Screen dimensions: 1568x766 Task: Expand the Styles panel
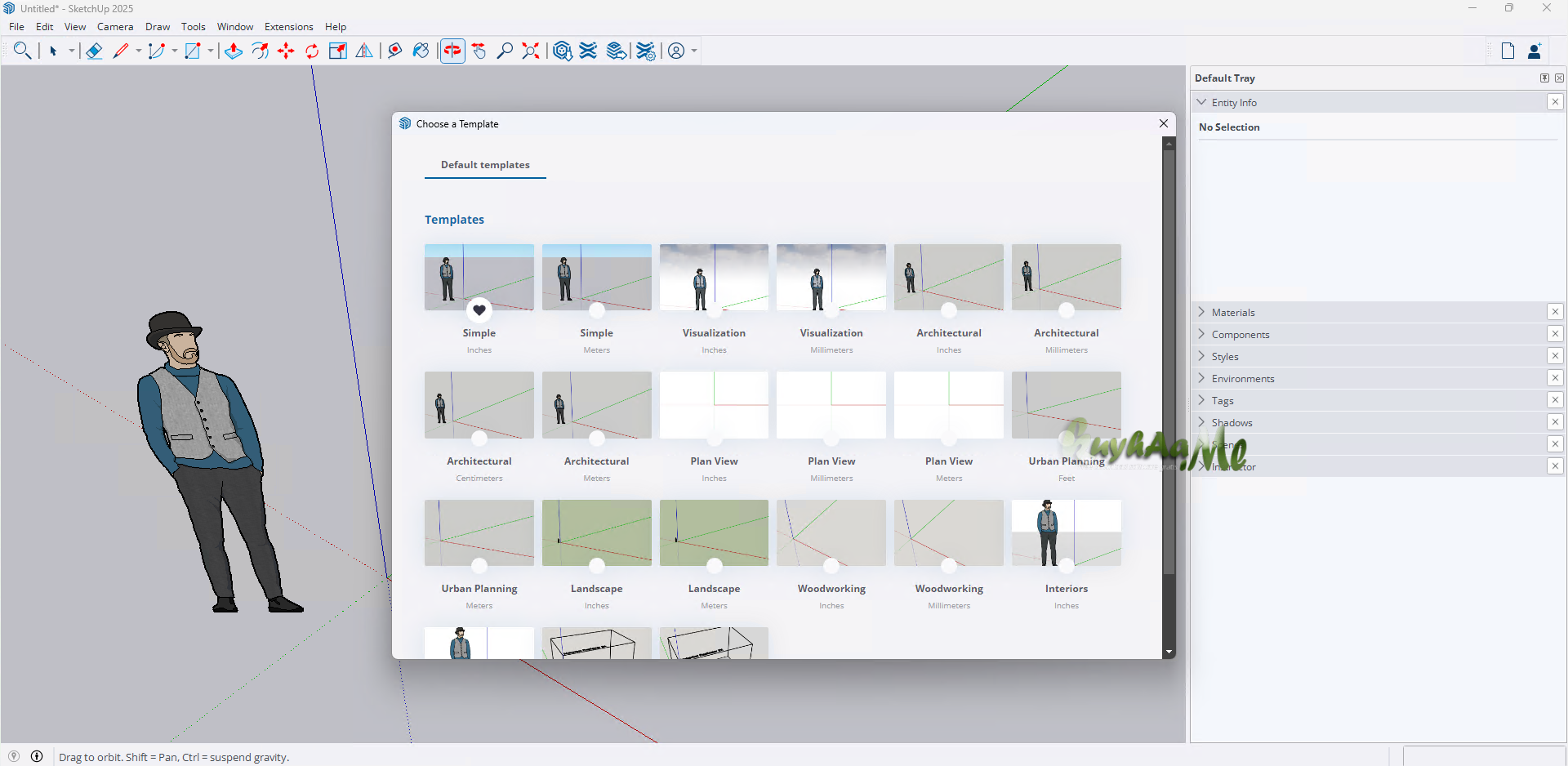pos(1201,356)
